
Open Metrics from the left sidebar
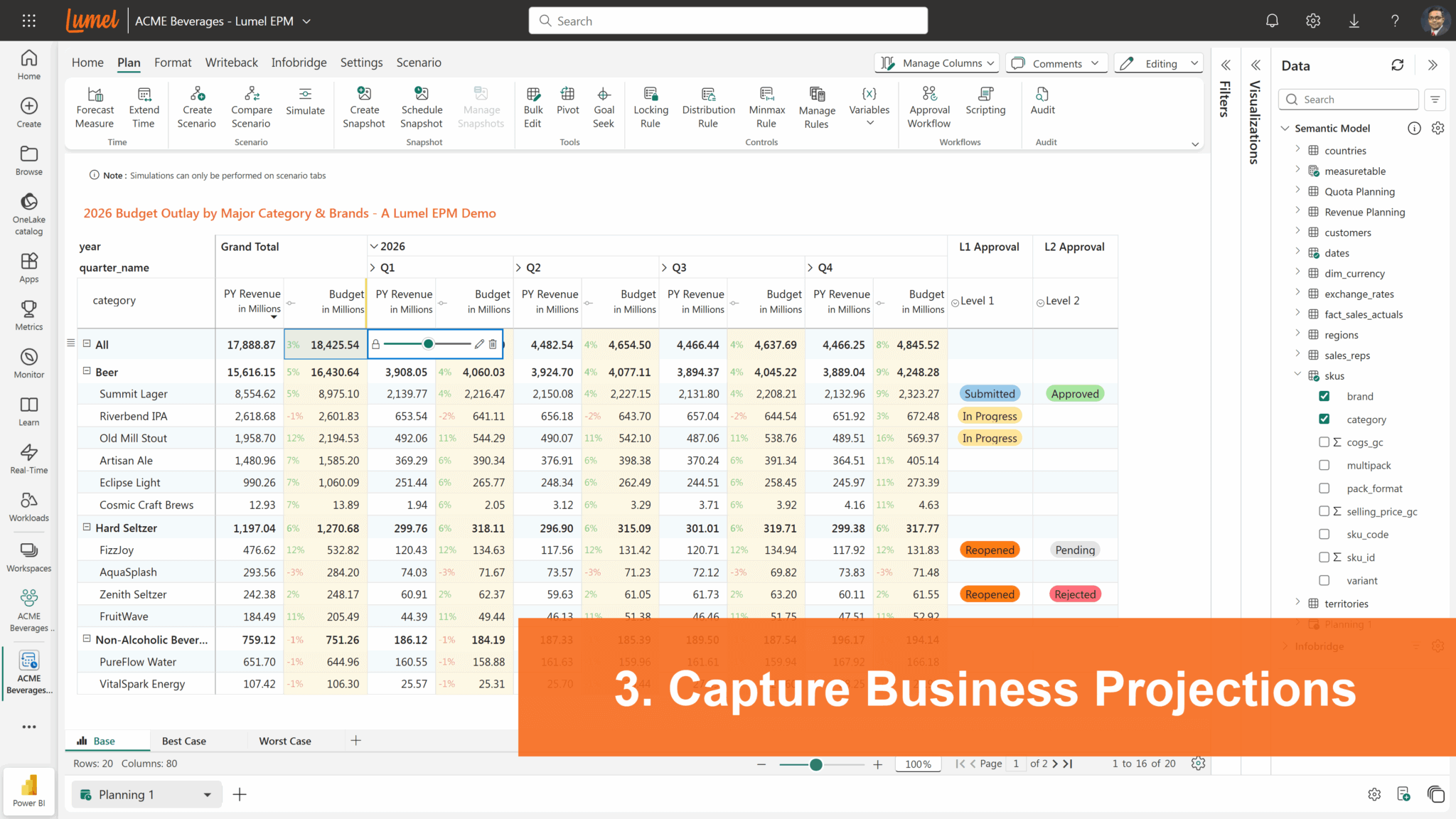[28, 314]
